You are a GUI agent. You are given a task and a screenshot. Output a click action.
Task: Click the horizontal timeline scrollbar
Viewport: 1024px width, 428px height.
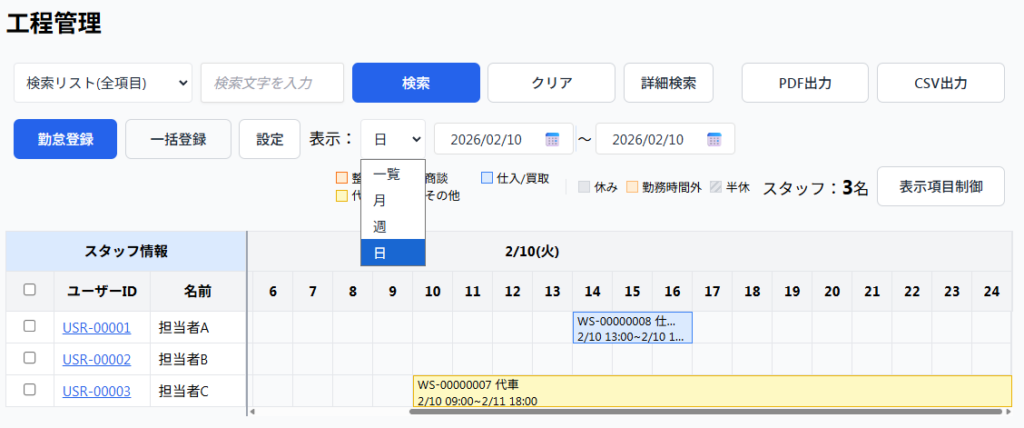tap(700, 411)
